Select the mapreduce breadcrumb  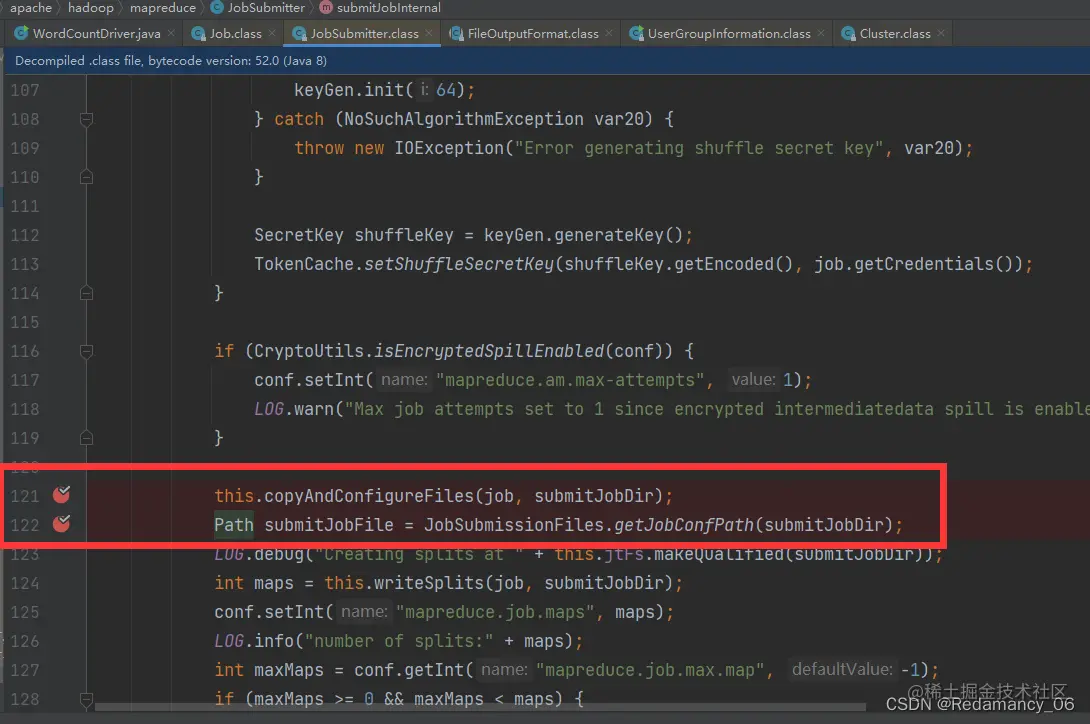163,8
